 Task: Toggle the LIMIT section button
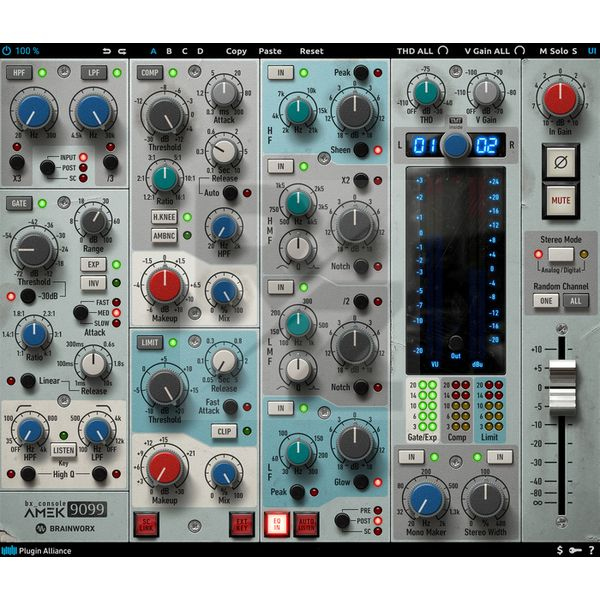coord(150,342)
